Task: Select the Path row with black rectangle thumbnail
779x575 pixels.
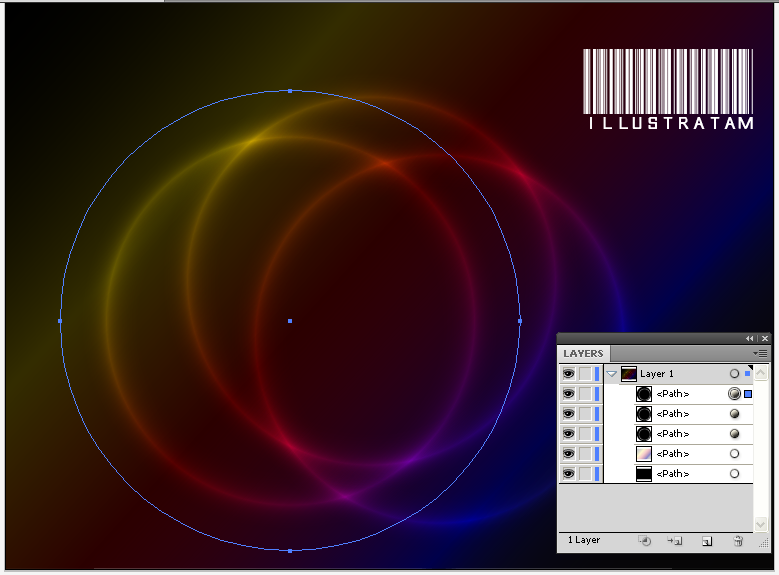Action: (673, 474)
